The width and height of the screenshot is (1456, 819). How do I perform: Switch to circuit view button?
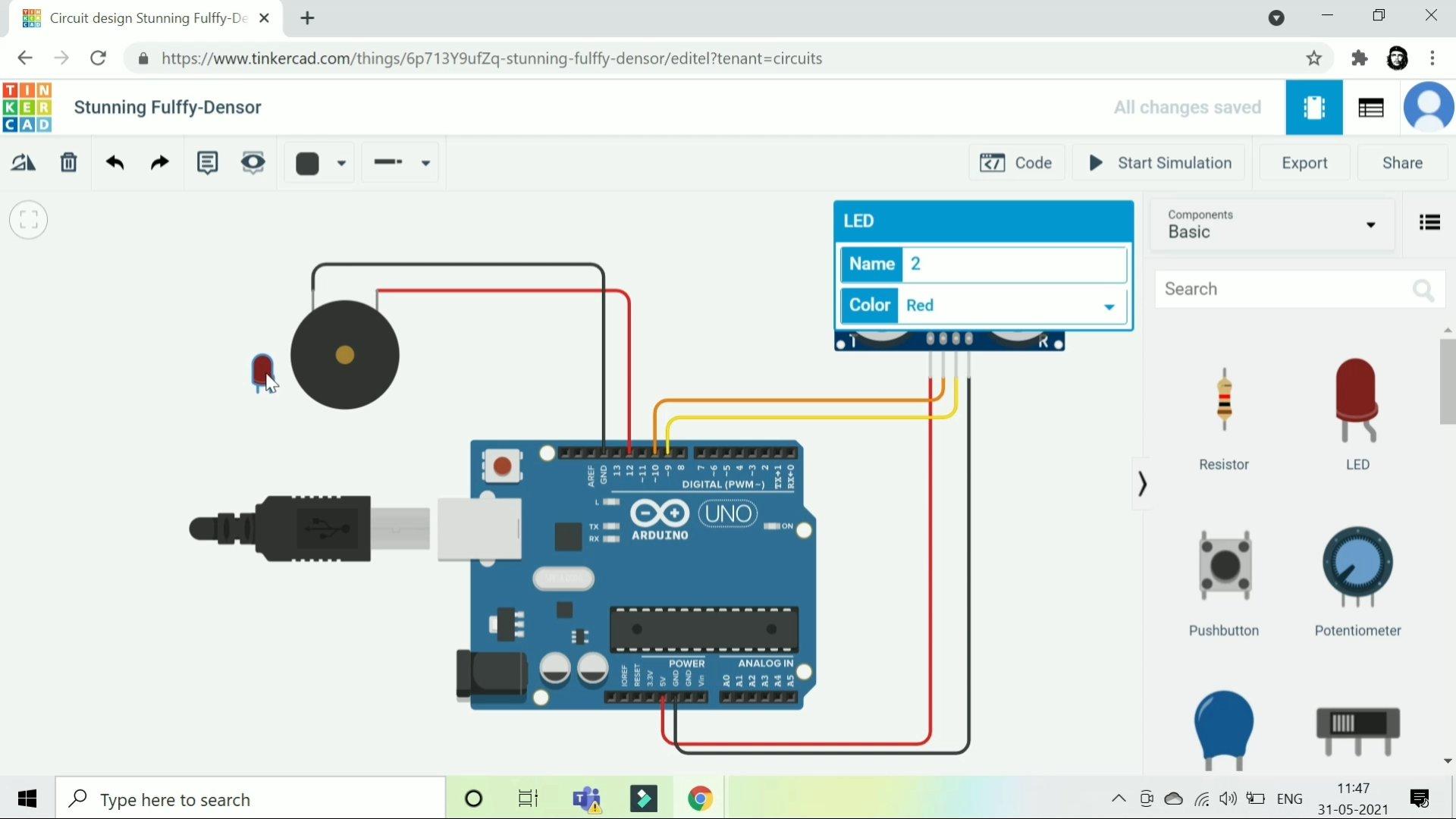tap(1313, 108)
